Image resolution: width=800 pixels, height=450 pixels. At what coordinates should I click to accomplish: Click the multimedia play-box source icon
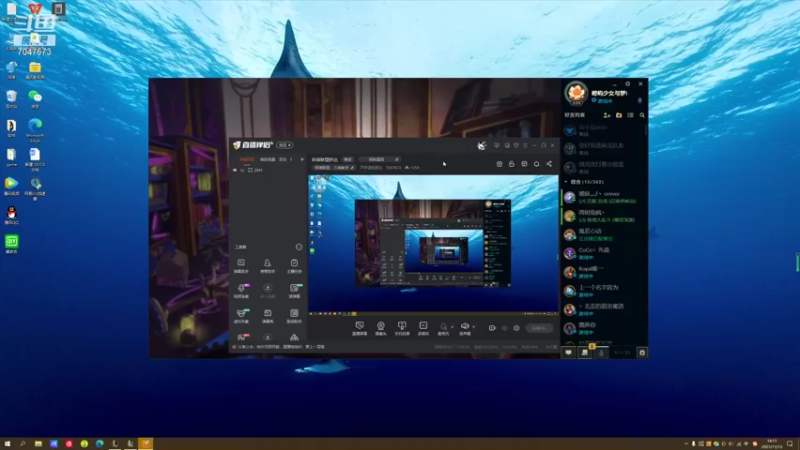pos(423,326)
